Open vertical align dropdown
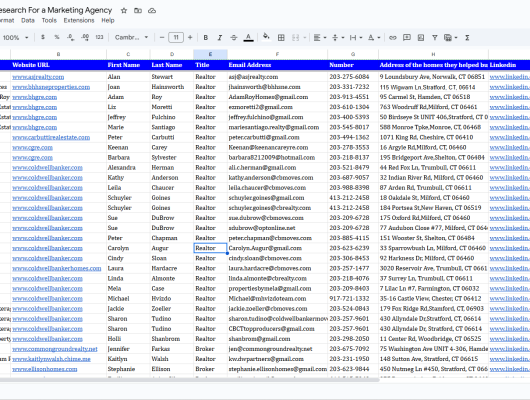The width and height of the screenshot is (530, 400). [338, 38]
